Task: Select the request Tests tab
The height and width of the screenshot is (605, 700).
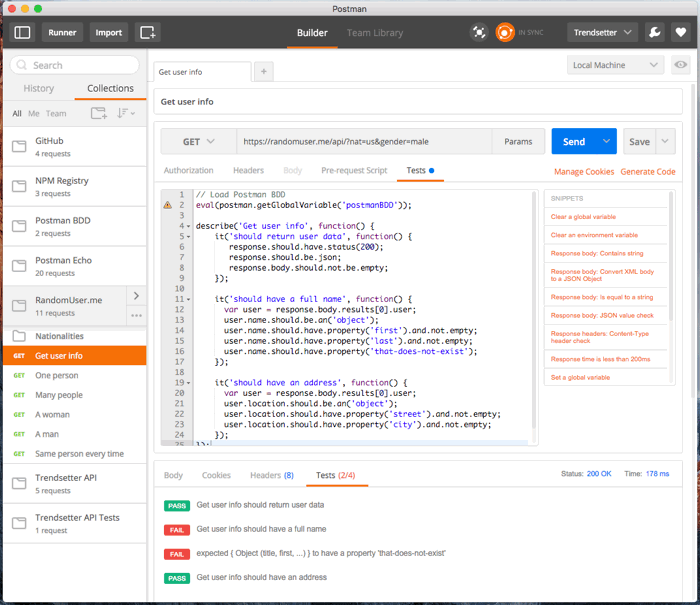Action: (420, 170)
